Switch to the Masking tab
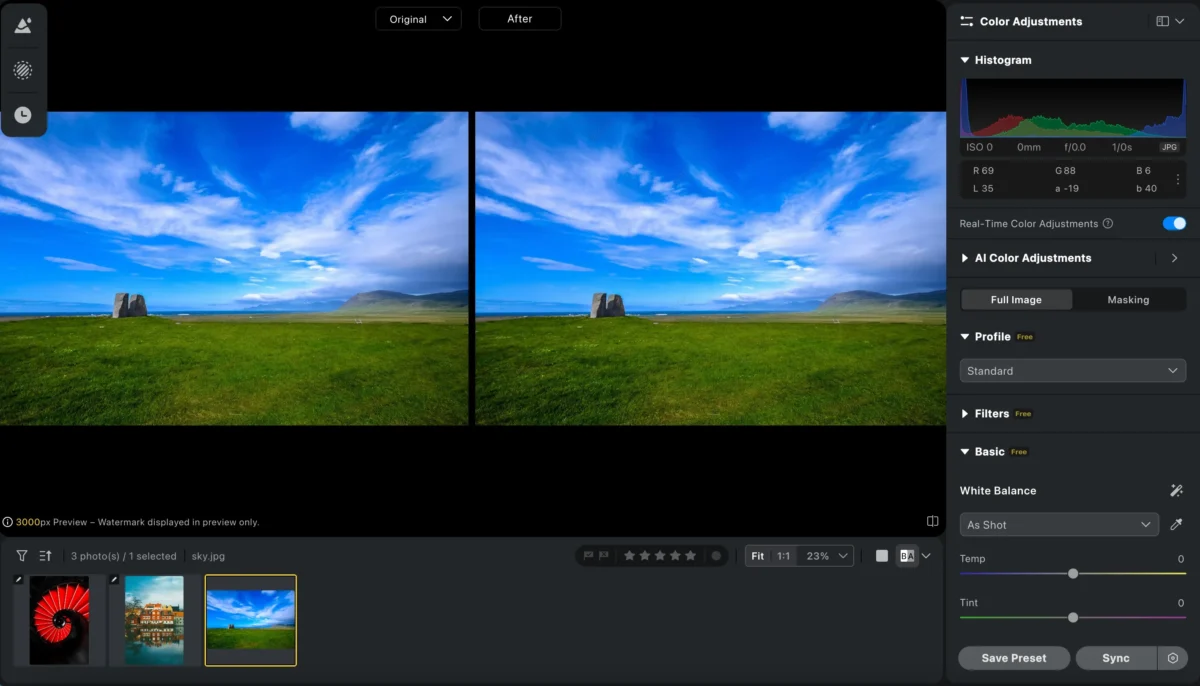Viewport: 1200px width, 686px height. [x=1128, y=300]
